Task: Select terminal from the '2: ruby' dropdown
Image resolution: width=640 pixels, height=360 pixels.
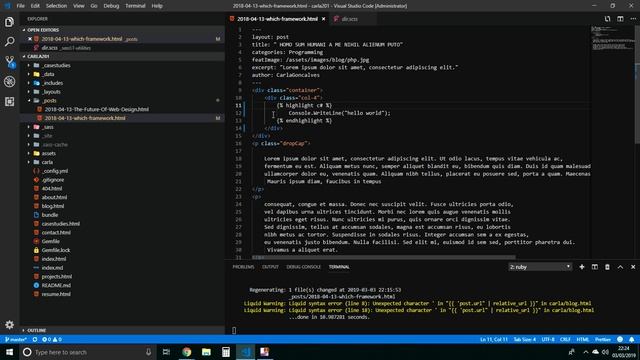Action: click(540, 267)
